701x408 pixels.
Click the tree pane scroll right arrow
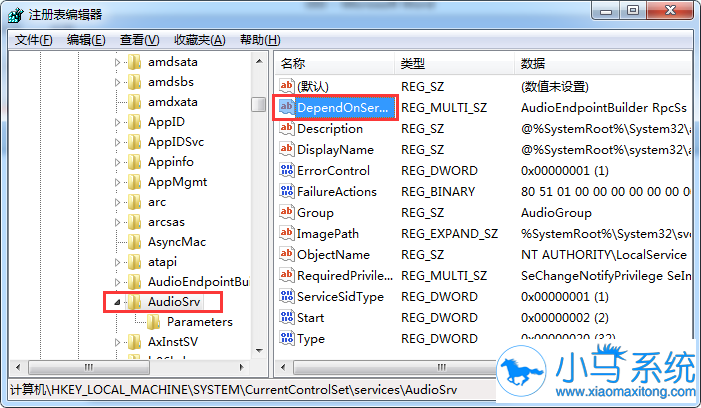point(241,367)
